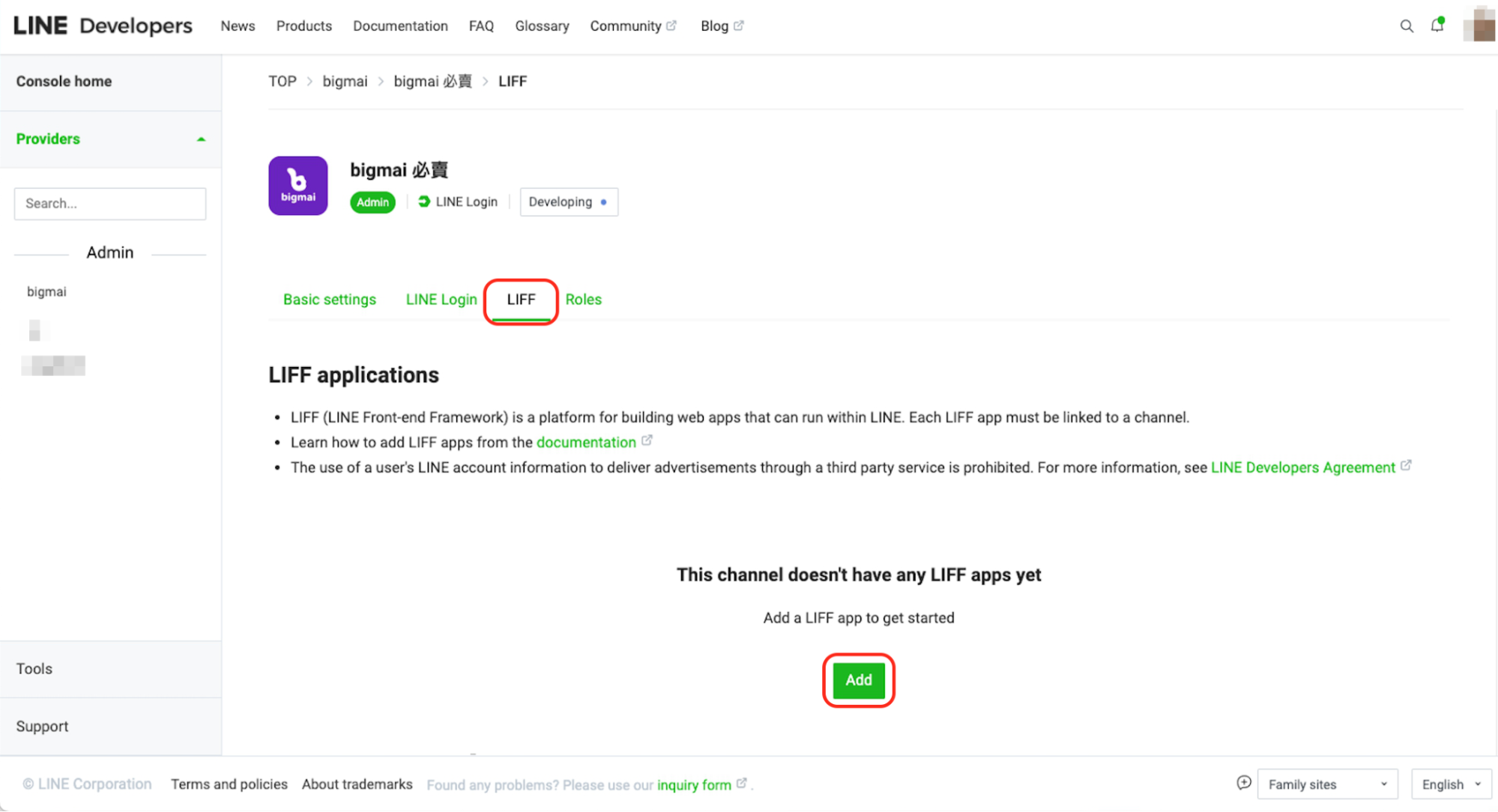Switch to the Roles tab

(584, 300)
